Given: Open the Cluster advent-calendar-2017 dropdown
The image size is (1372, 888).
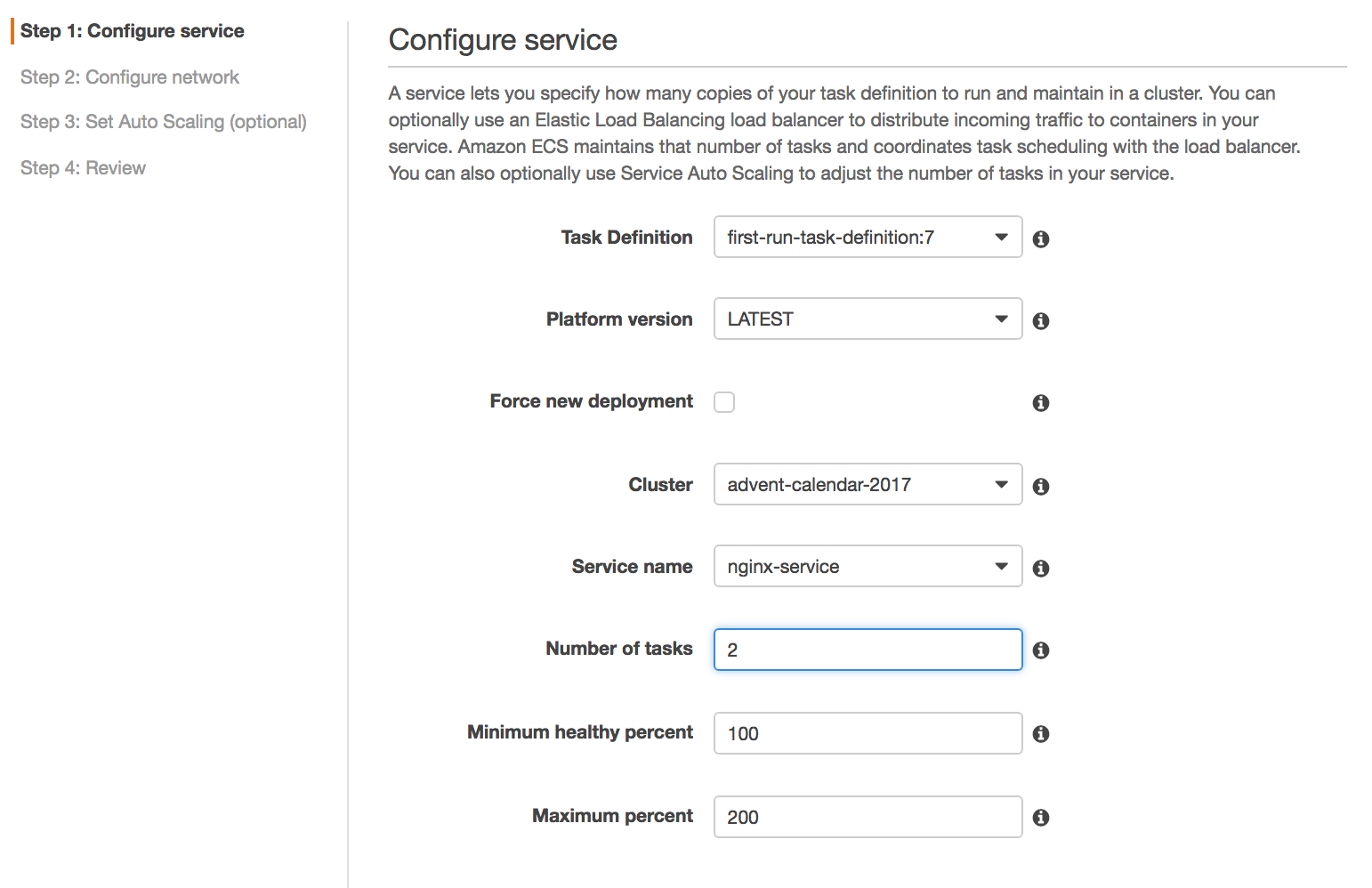Looking at the screenshot, I should click(868, 485).
